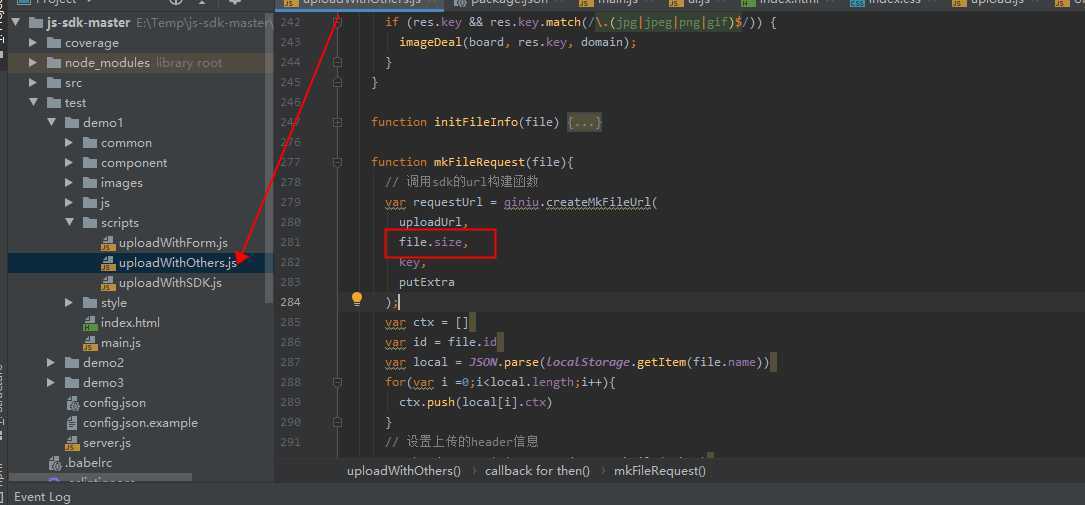Click the .babelrc file icon
Image resolution: width=1085 pixels, height=505 pixels.
coord(55,463)
